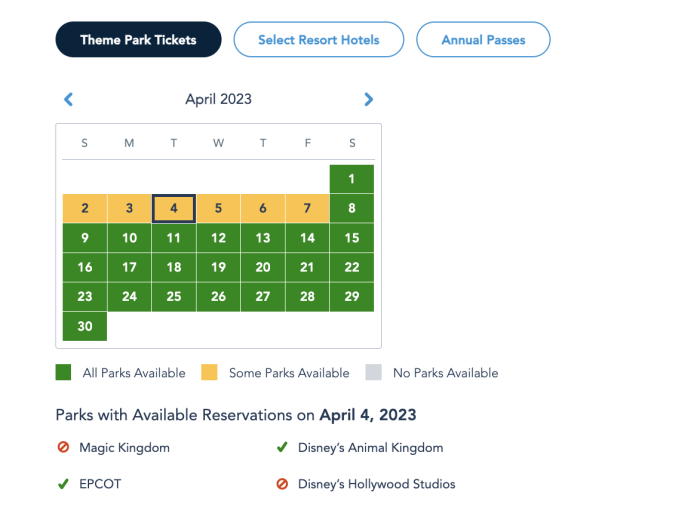The height and width of the screenshot is (511, 700).
Task: Click the checkmark beside Disney's Animal Kingdom
Action: pos(282,447)
